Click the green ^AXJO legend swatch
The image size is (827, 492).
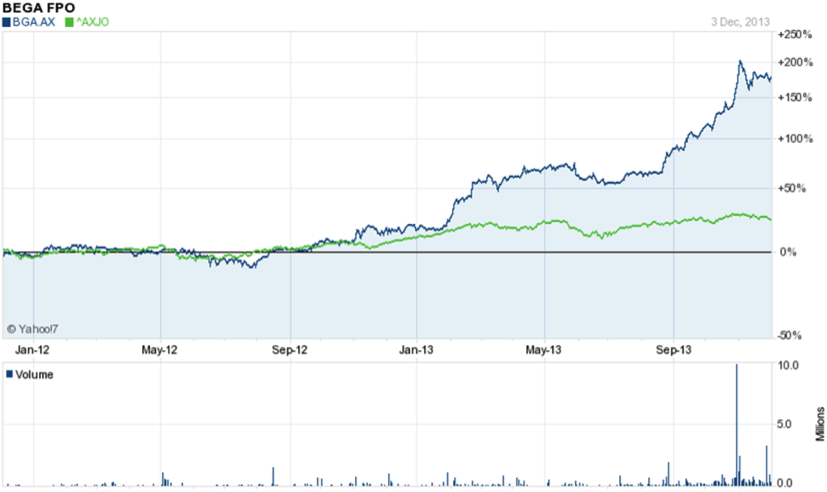tap(69, 22)
